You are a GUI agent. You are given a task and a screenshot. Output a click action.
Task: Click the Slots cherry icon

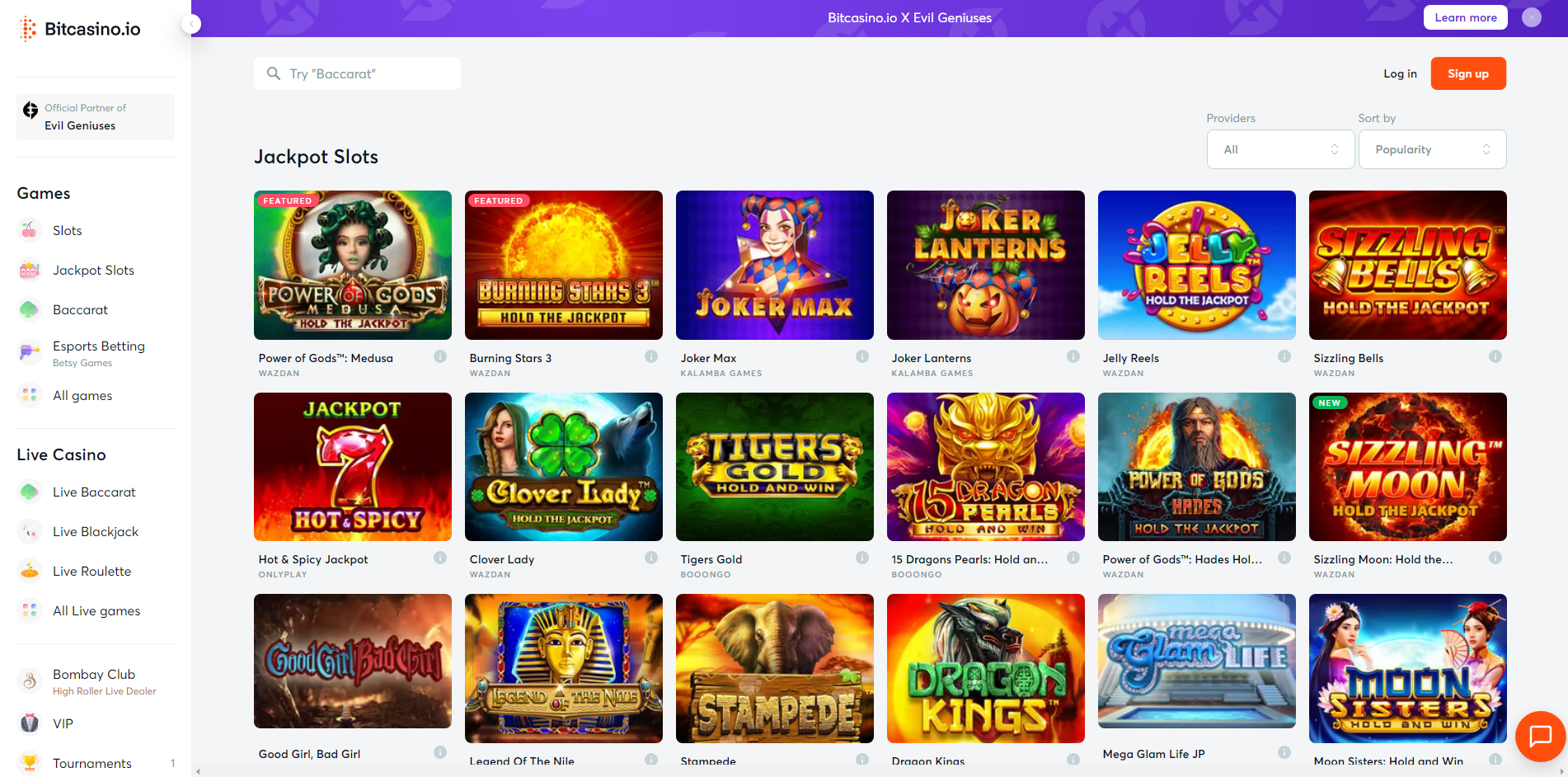coord(29,230)
